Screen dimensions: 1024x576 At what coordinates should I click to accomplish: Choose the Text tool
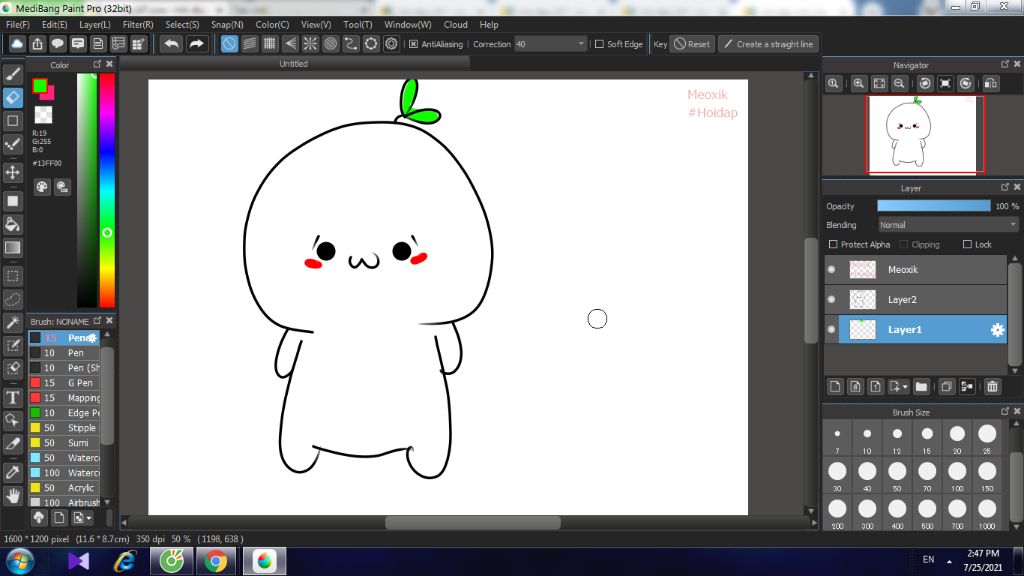click(13, 396)
